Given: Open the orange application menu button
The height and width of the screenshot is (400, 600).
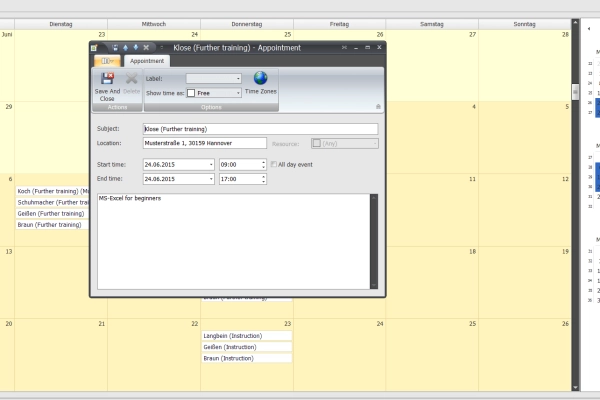Looking at the screenshot, I should coord(107,61).
